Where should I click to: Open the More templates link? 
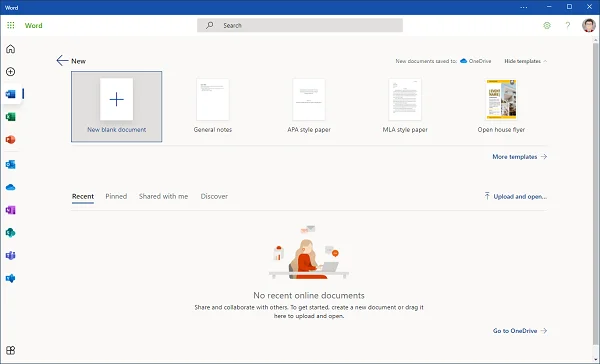coord(520,157)
